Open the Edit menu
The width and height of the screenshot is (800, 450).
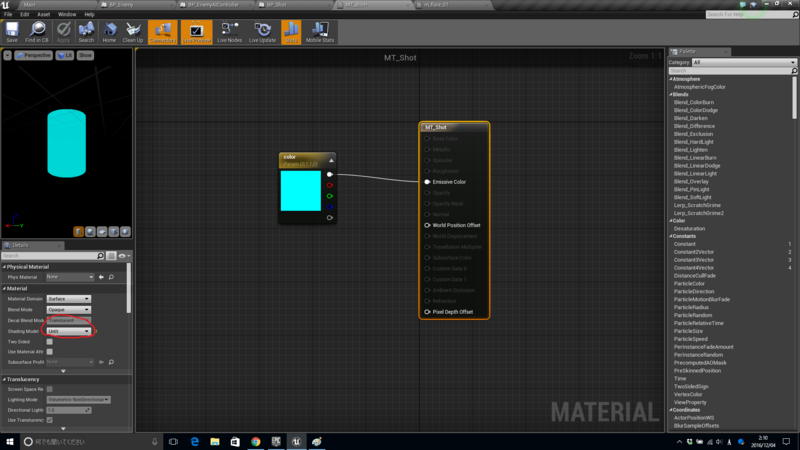pyautogui.click(x=24, y=14)
